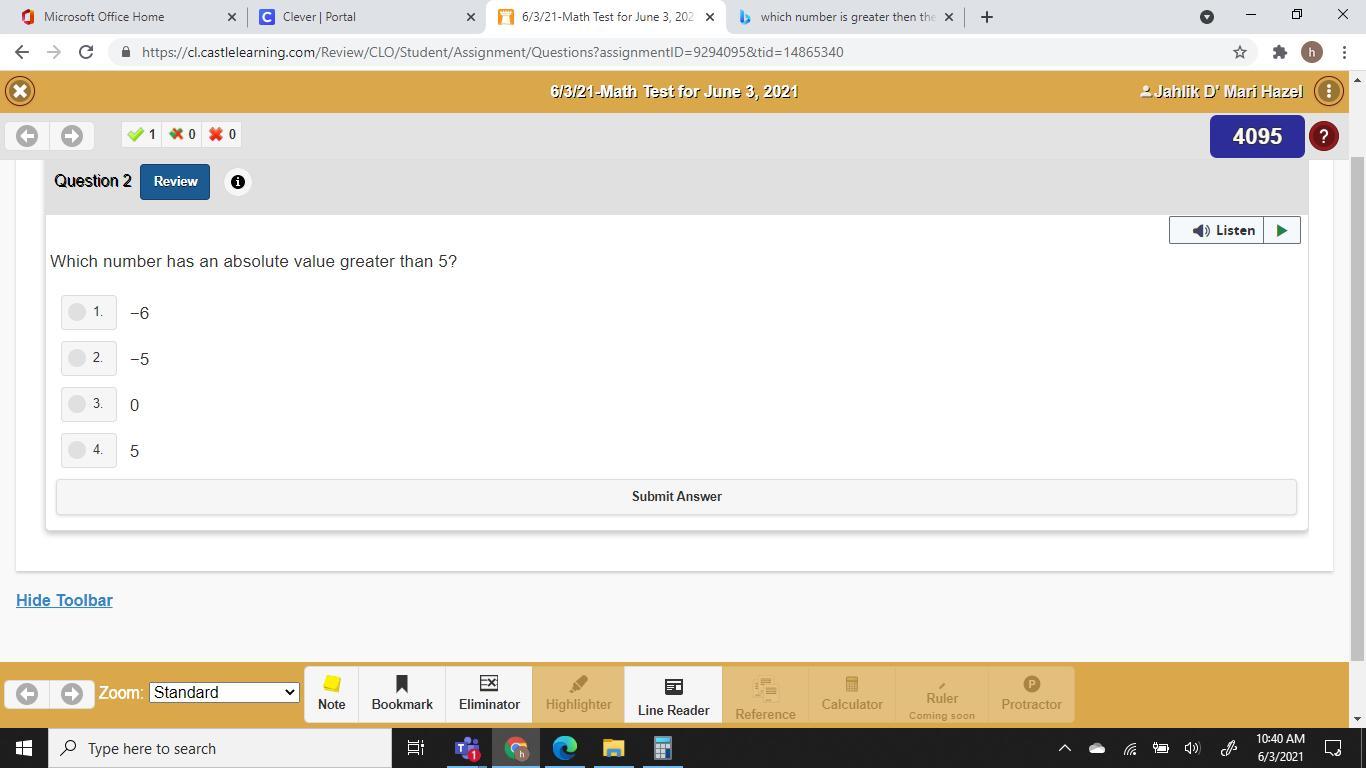Close the assignment with the X circle icon
Image resolution: width=1366 pixels, height=768 pixels.
click(20, 91)
